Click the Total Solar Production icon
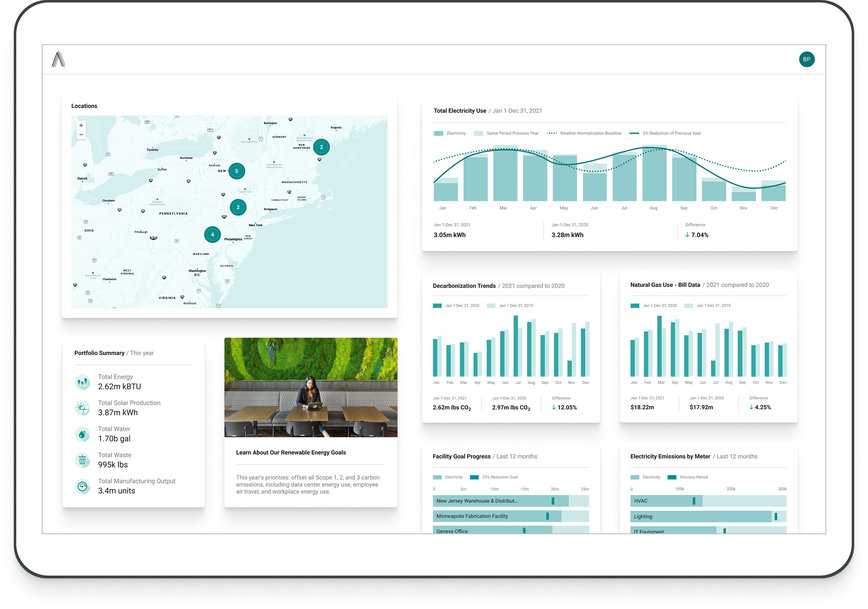This screenshot has height=609, width=868. 82,408
